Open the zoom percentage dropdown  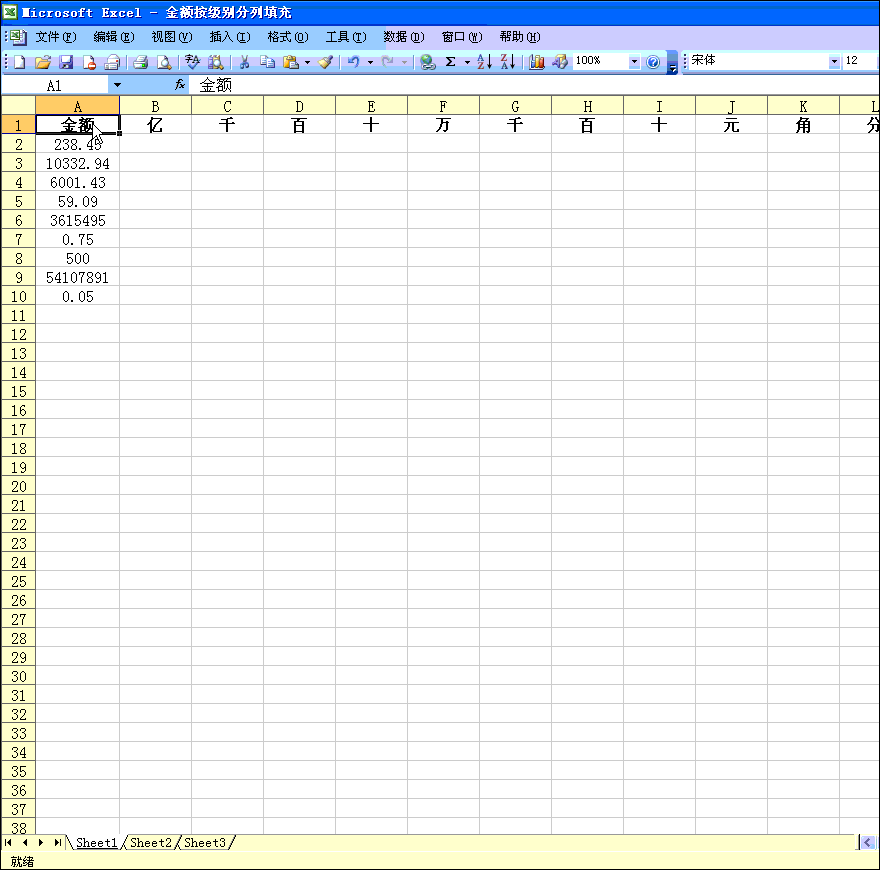pos(633,62)
